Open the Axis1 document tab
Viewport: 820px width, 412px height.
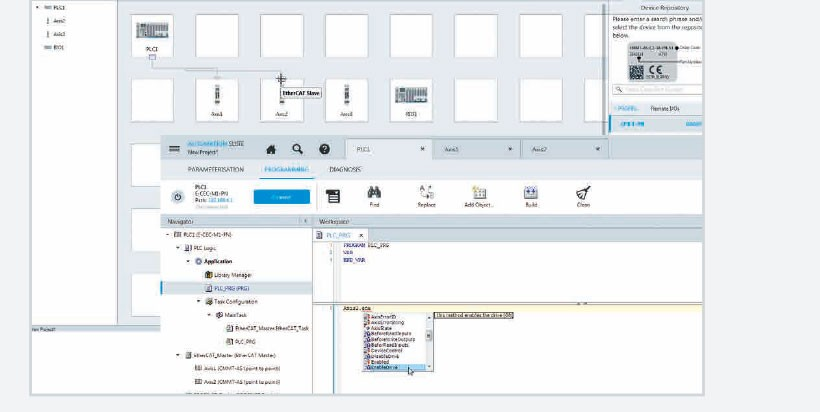(451, 149)
